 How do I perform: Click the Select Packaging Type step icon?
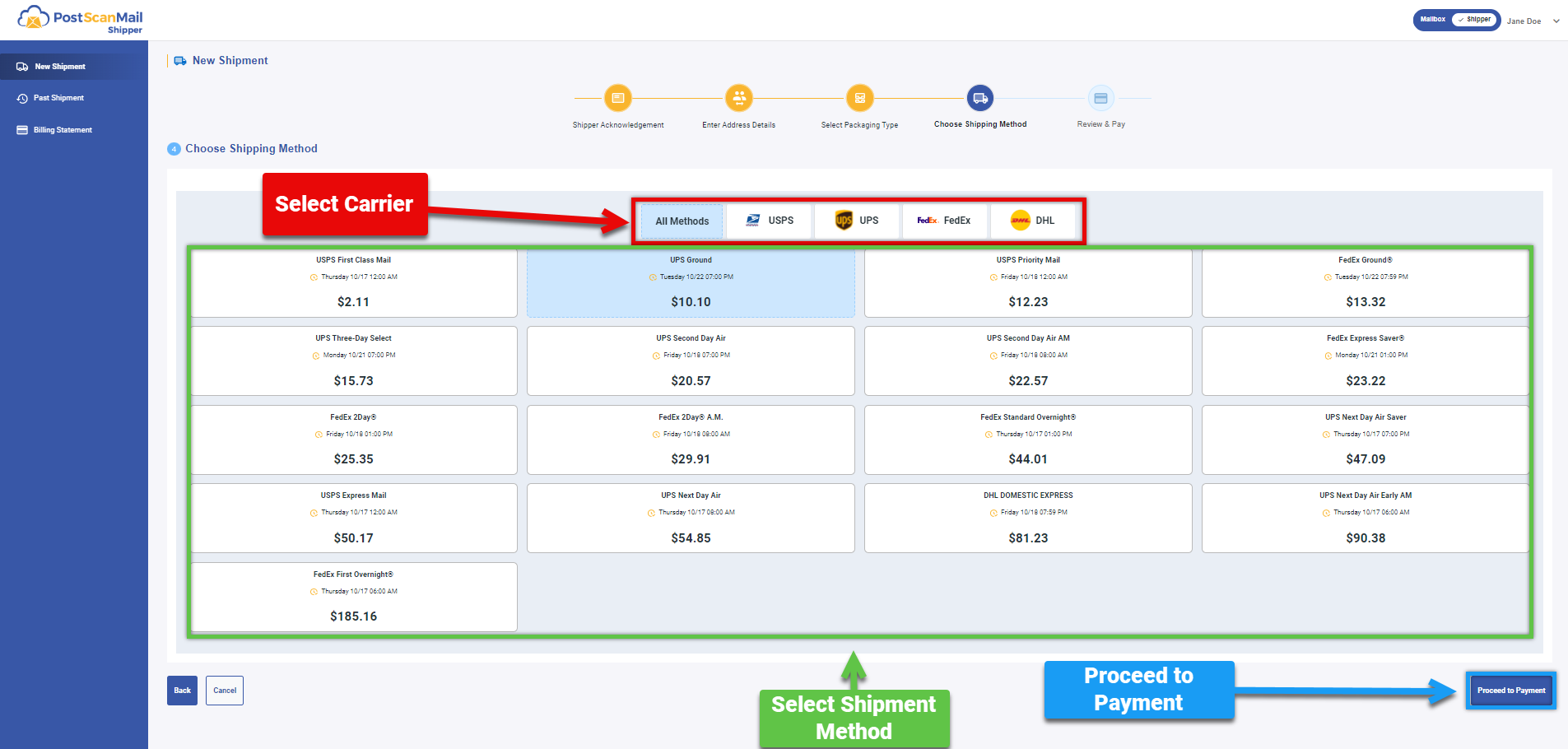pyautogui.click(x=860, y=98)
